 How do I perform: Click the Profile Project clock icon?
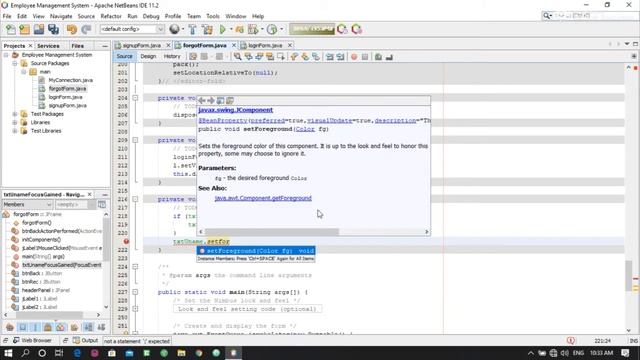point(272,29)
